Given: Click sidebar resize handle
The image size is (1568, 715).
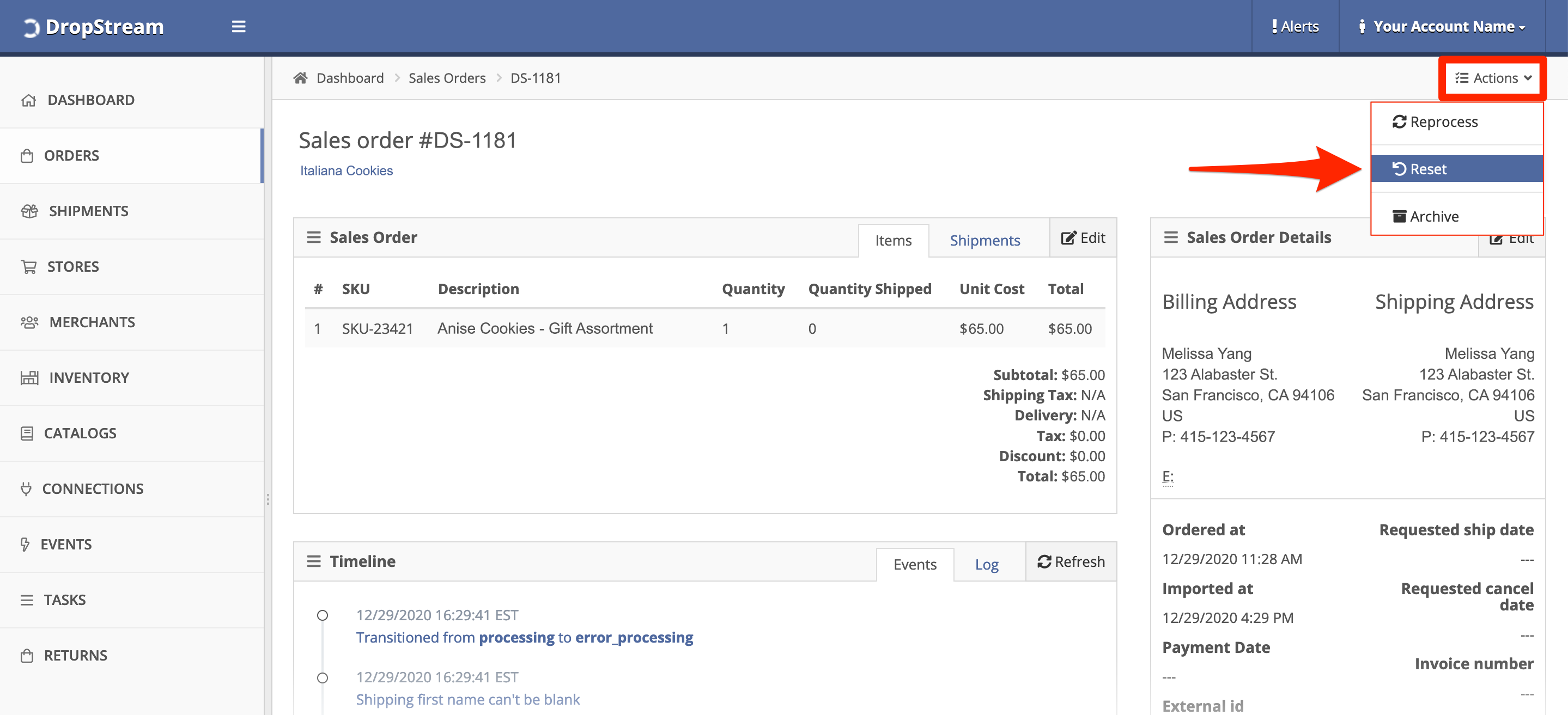Looking at the screenshot, I should tap(268, 499).
